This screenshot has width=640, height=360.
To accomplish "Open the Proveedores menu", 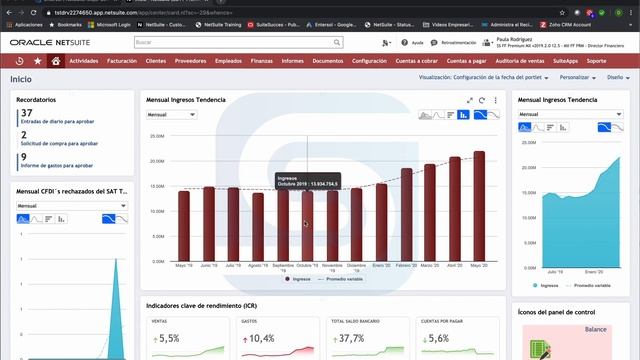I will tap(190, 61).
